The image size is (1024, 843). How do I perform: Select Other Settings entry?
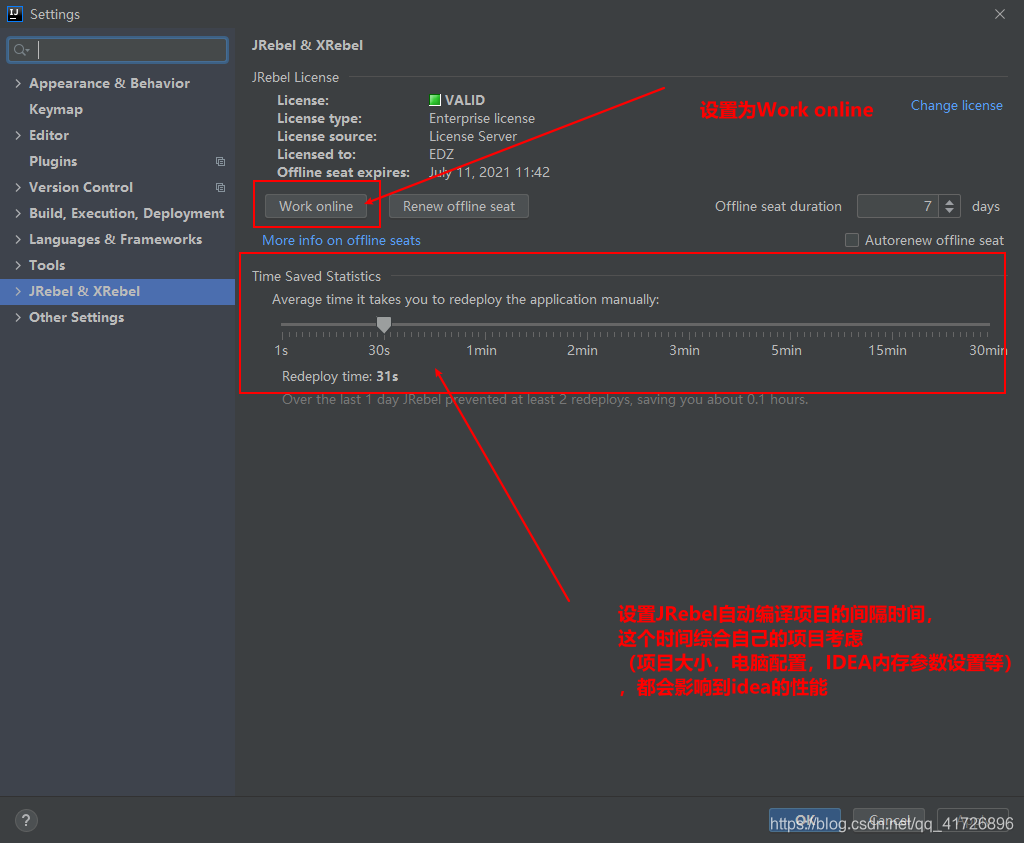click(76, 317)
